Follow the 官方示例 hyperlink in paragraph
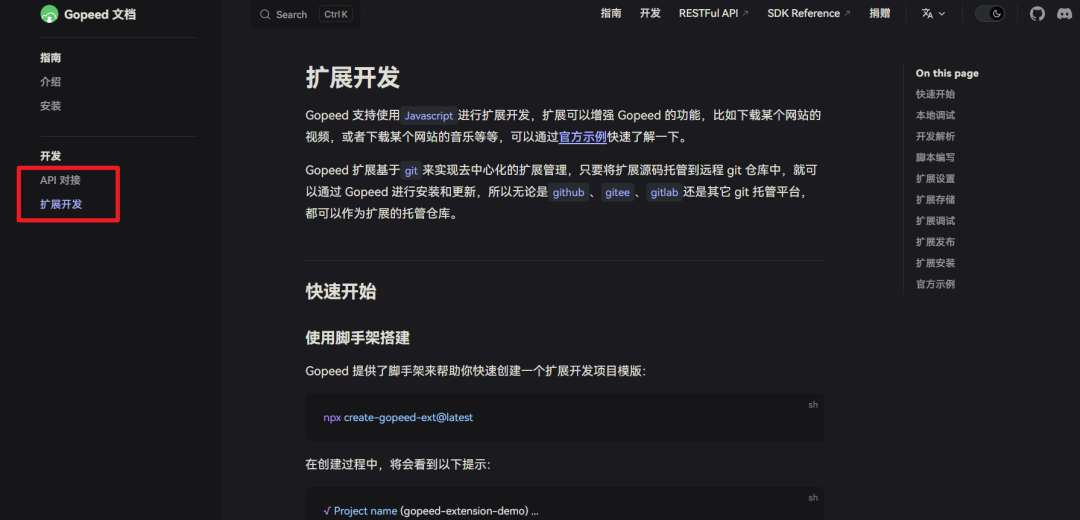The height and width of the screenshot is (520, 1080). (583, 137)
